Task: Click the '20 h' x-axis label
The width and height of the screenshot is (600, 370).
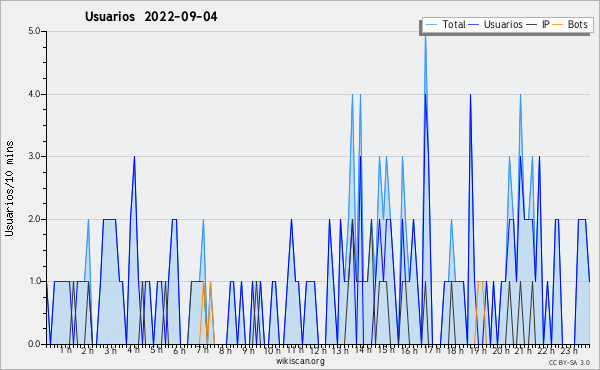Action: click(501, 351)
